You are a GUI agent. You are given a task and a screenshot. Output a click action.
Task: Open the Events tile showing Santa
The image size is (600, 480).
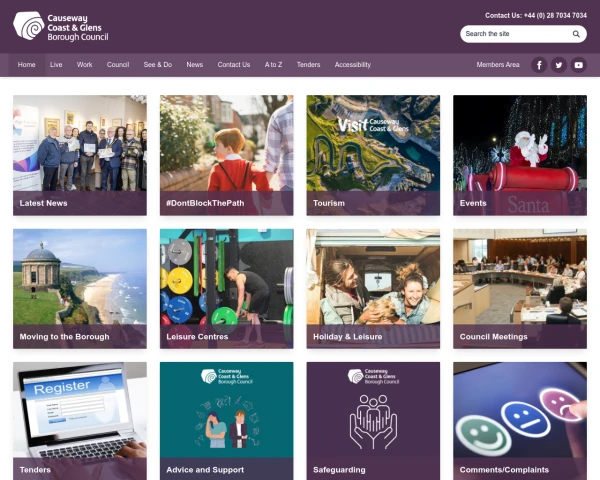click(x=520, y=155)
